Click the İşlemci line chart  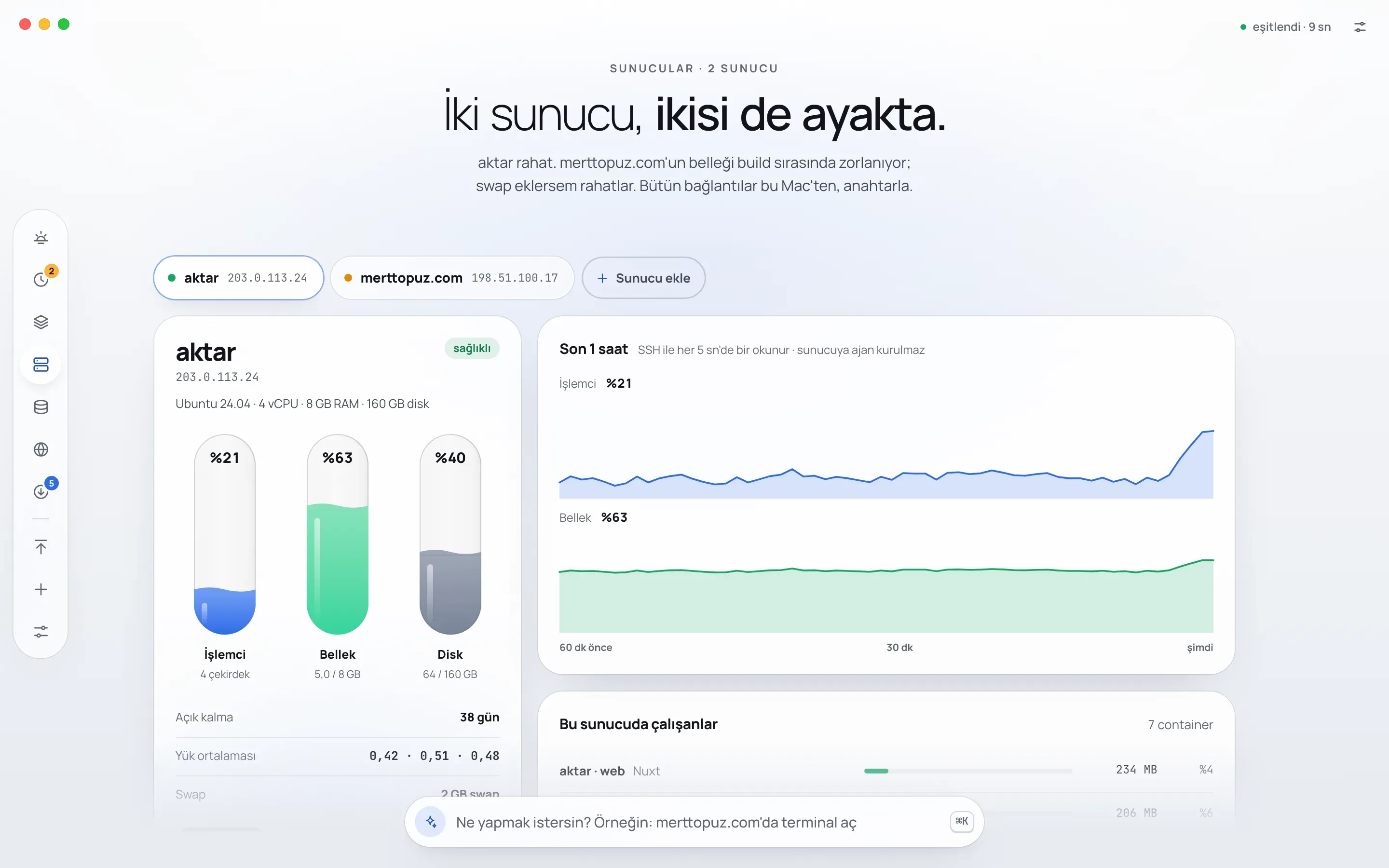(x=886, y=464)
